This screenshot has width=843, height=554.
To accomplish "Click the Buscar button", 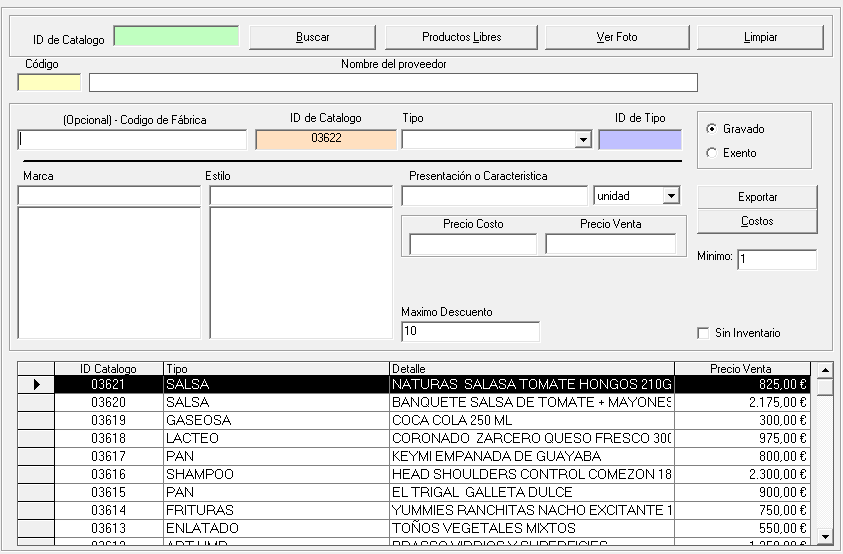I will 312,37.
